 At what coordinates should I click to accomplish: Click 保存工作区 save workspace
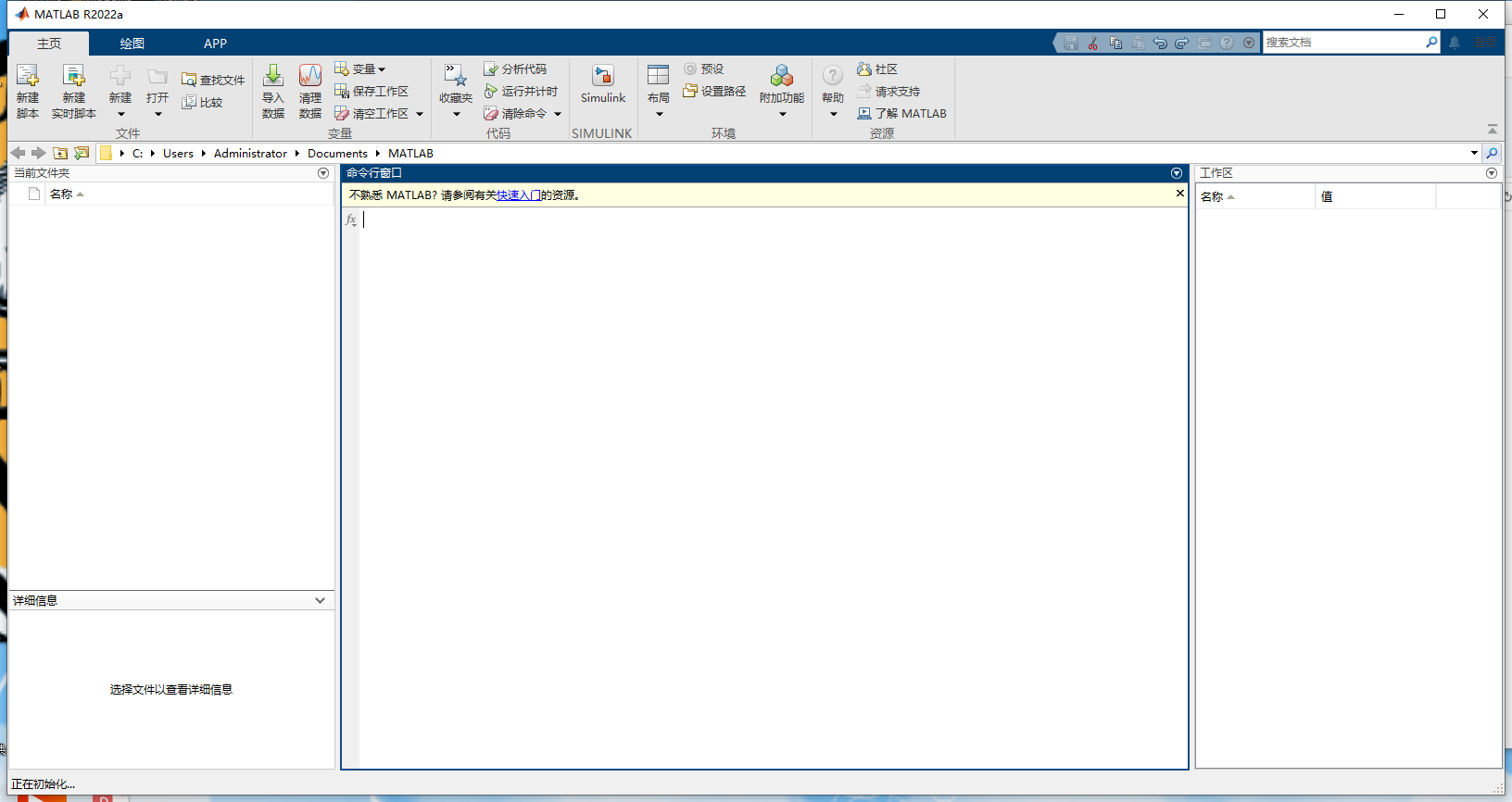click(x=372, y=91)
